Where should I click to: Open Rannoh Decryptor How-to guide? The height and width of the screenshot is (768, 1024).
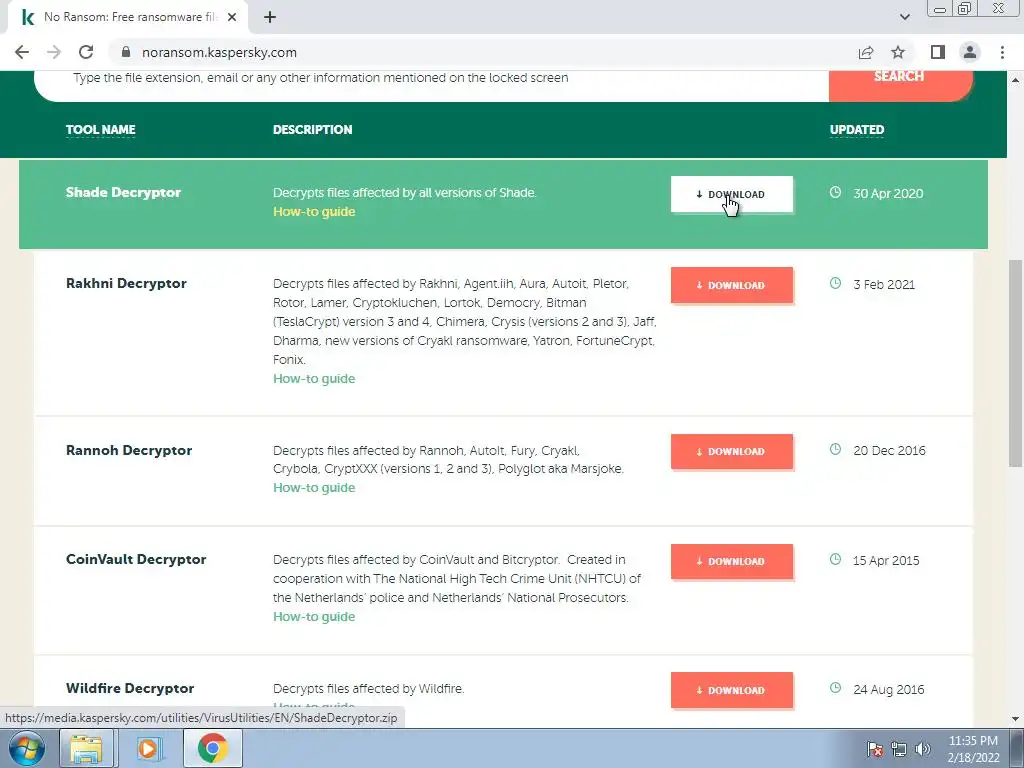[314, 488]
